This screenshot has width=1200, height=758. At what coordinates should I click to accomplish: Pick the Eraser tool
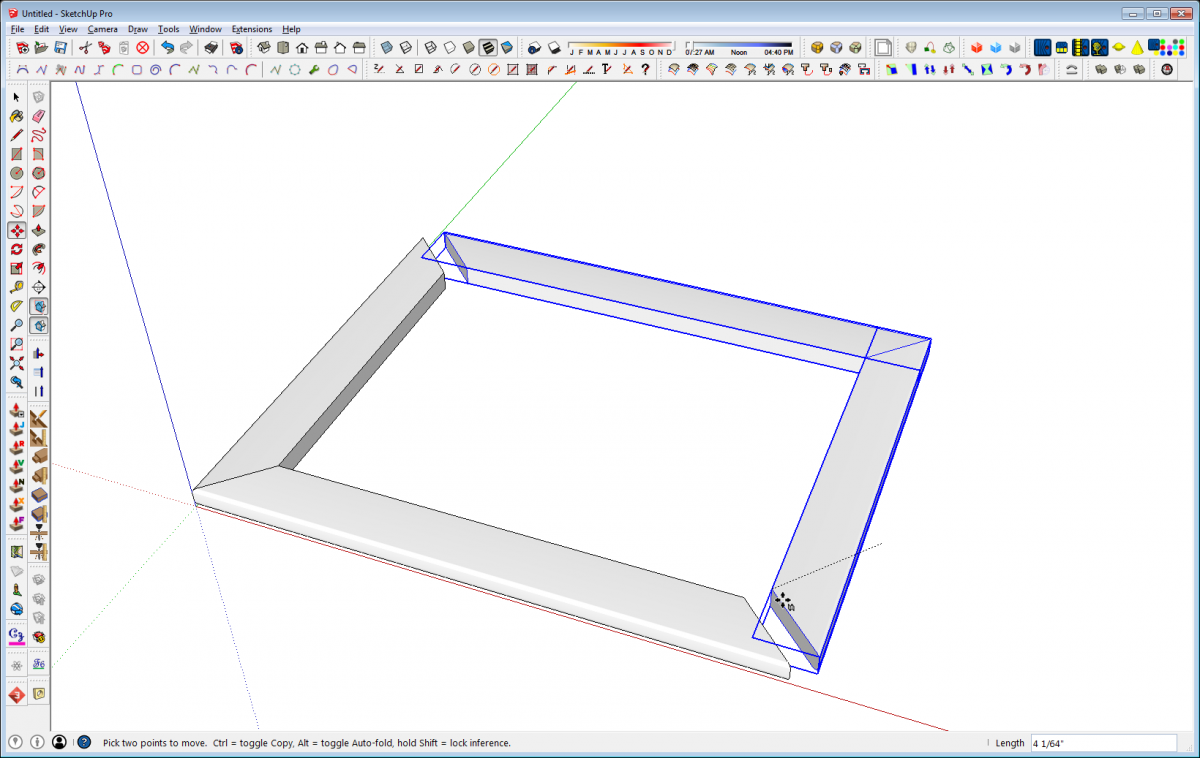point(38,116)
